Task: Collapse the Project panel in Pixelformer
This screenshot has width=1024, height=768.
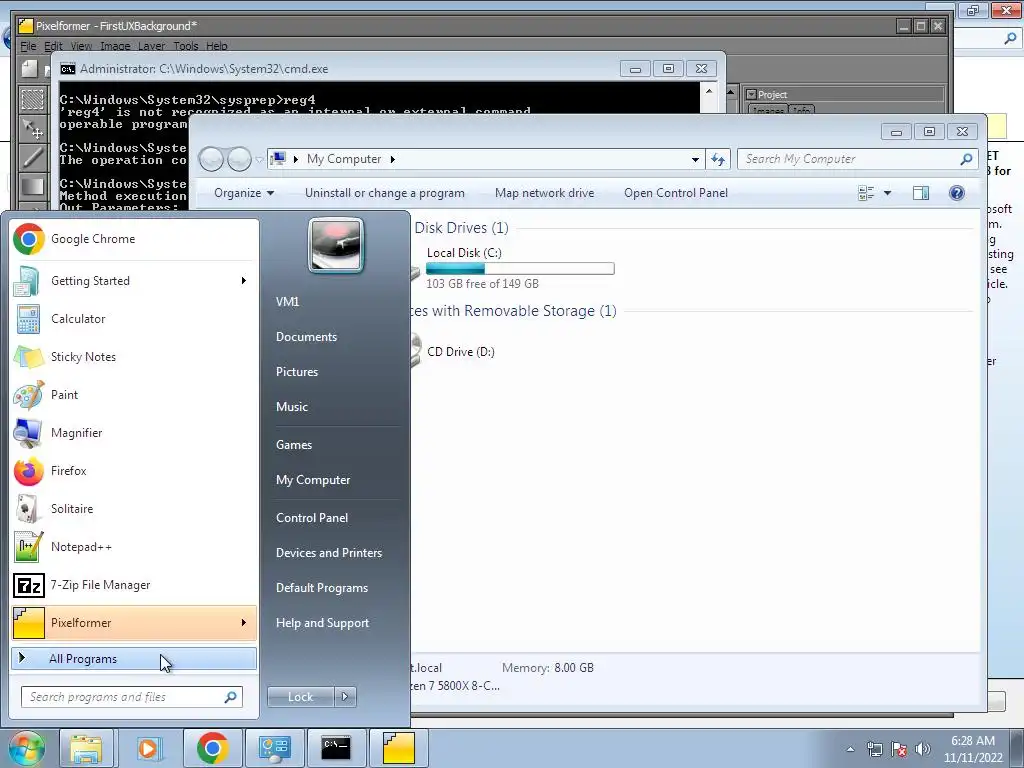Action: tap(751, 95)
